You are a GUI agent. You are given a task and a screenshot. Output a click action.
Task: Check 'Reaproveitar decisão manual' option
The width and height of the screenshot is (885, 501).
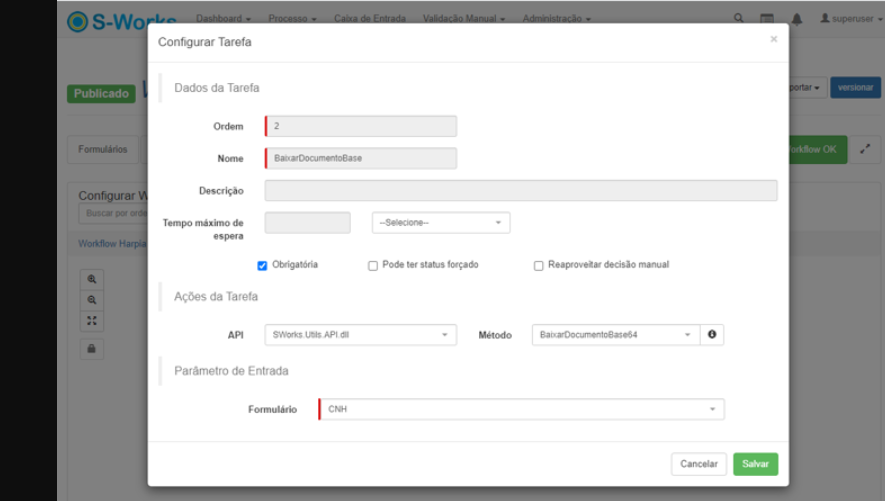click(x=539, y=266)
